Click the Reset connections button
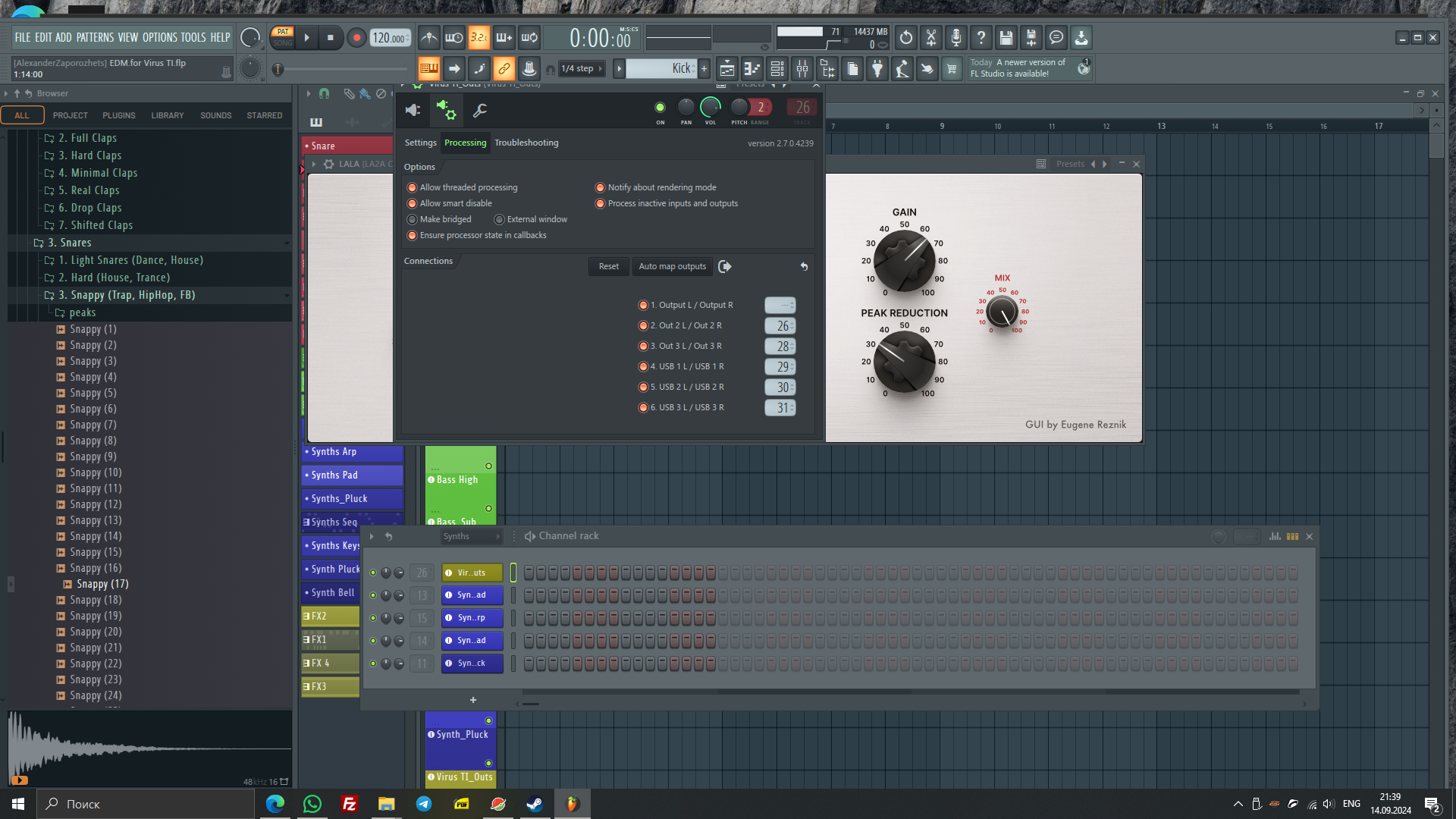This screenshot has width=1456, height=819. pos(608,266)
